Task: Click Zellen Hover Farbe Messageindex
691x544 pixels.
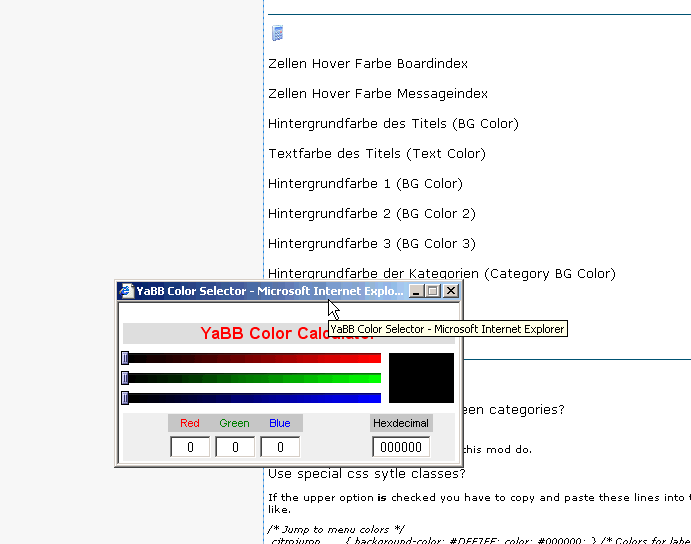Action: [378, 94]
